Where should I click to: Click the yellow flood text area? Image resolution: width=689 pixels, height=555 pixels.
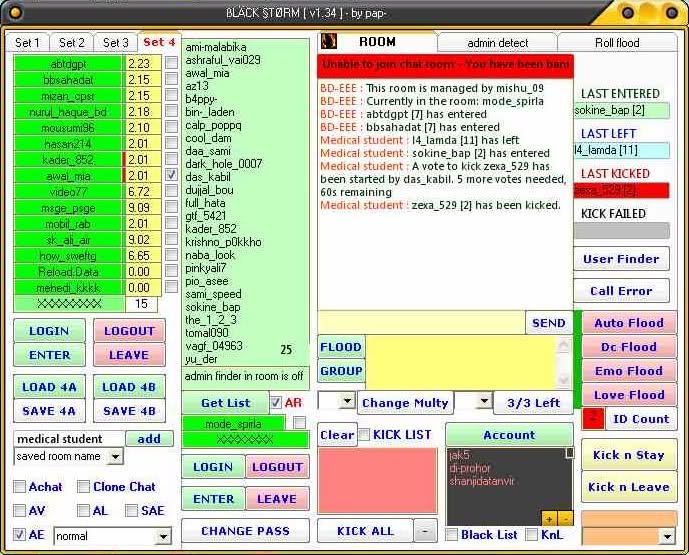pyautogui.click(x=462, y=363)
